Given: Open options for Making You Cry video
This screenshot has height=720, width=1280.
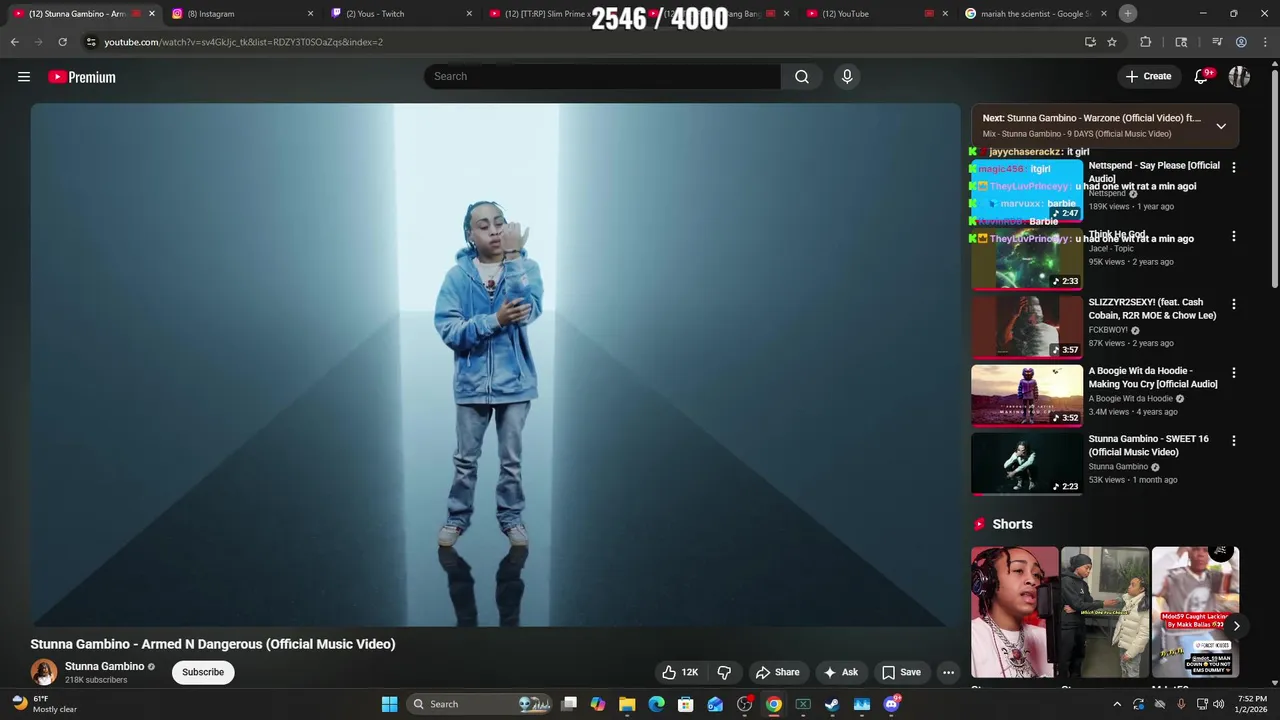Looking at the screenshot, I should 1233,372.
